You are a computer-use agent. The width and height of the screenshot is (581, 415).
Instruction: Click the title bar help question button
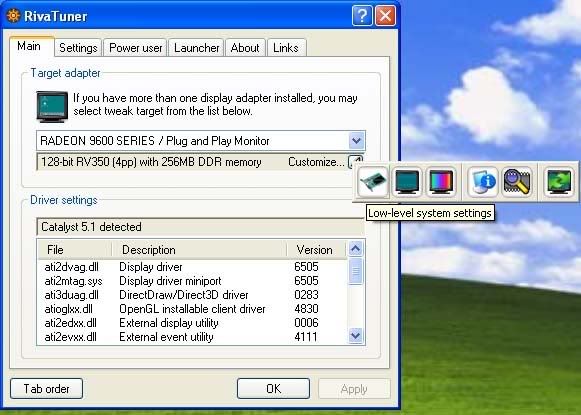[x=362, y=16]
